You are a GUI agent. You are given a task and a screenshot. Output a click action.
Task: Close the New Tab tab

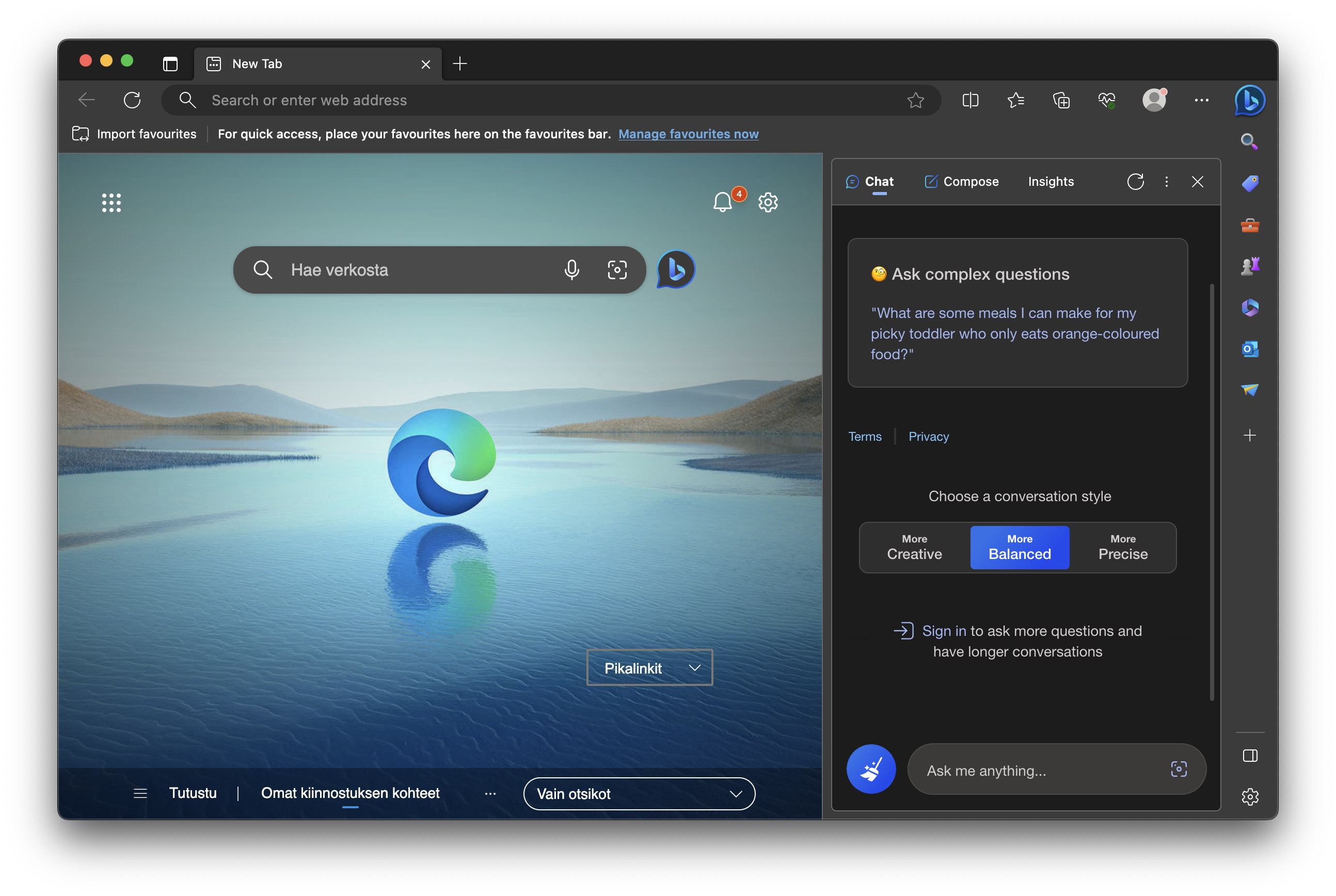(x=426, y=64)
